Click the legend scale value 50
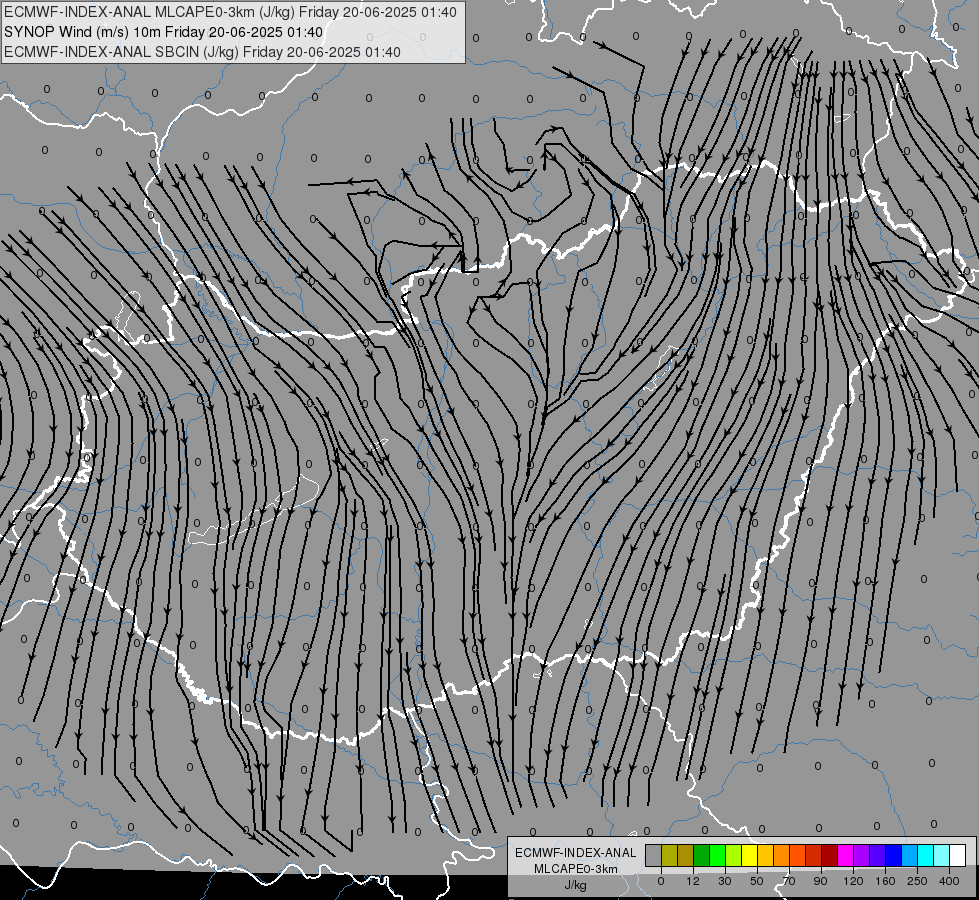The height and width of the screenshot is (900, 979). click(x=757, y=881)
